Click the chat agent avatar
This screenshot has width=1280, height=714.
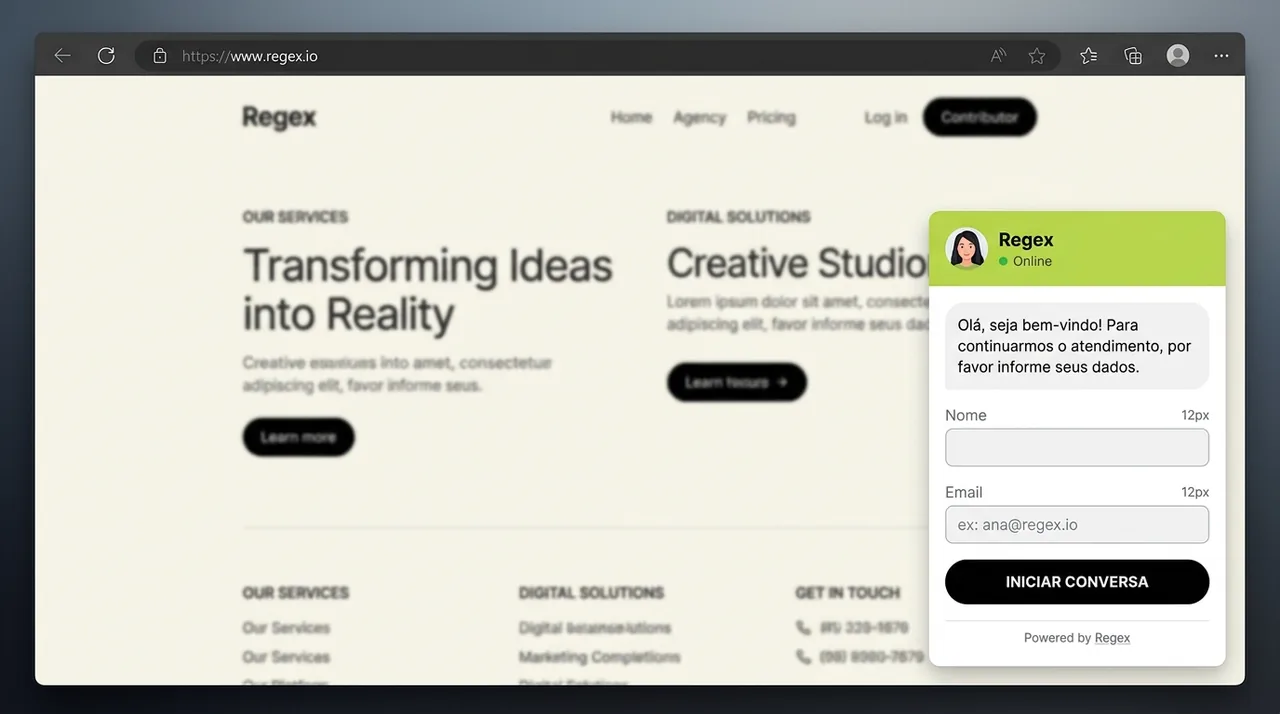point(966,248)
